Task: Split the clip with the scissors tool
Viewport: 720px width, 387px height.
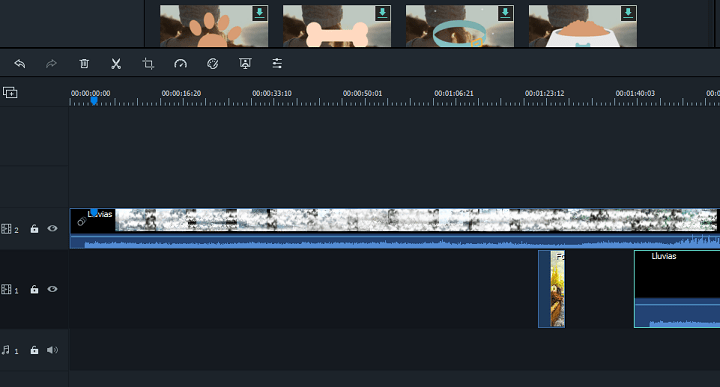Action: (116, 63)
